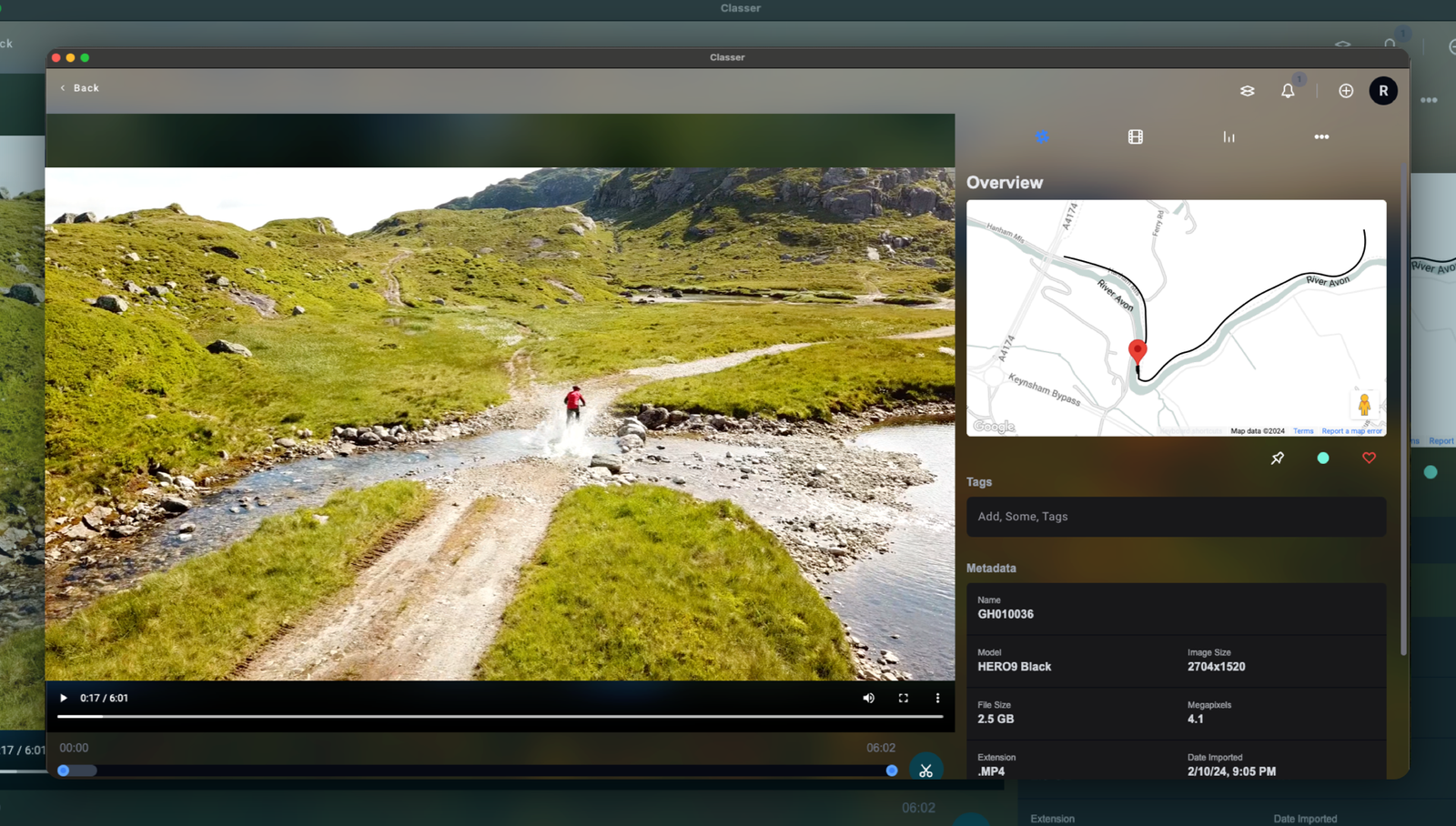The image size is (1456, 826).
Task: Open the map Terms link
Action: (1303, 431)
